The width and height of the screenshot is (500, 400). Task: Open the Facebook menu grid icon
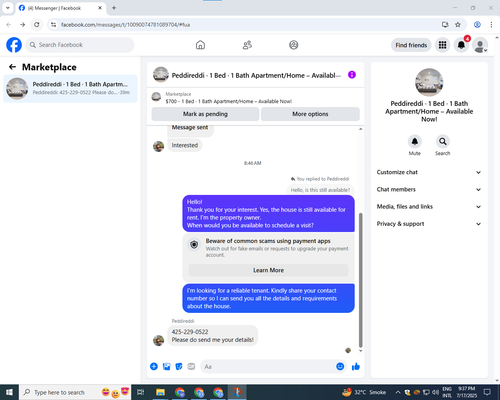442,45
